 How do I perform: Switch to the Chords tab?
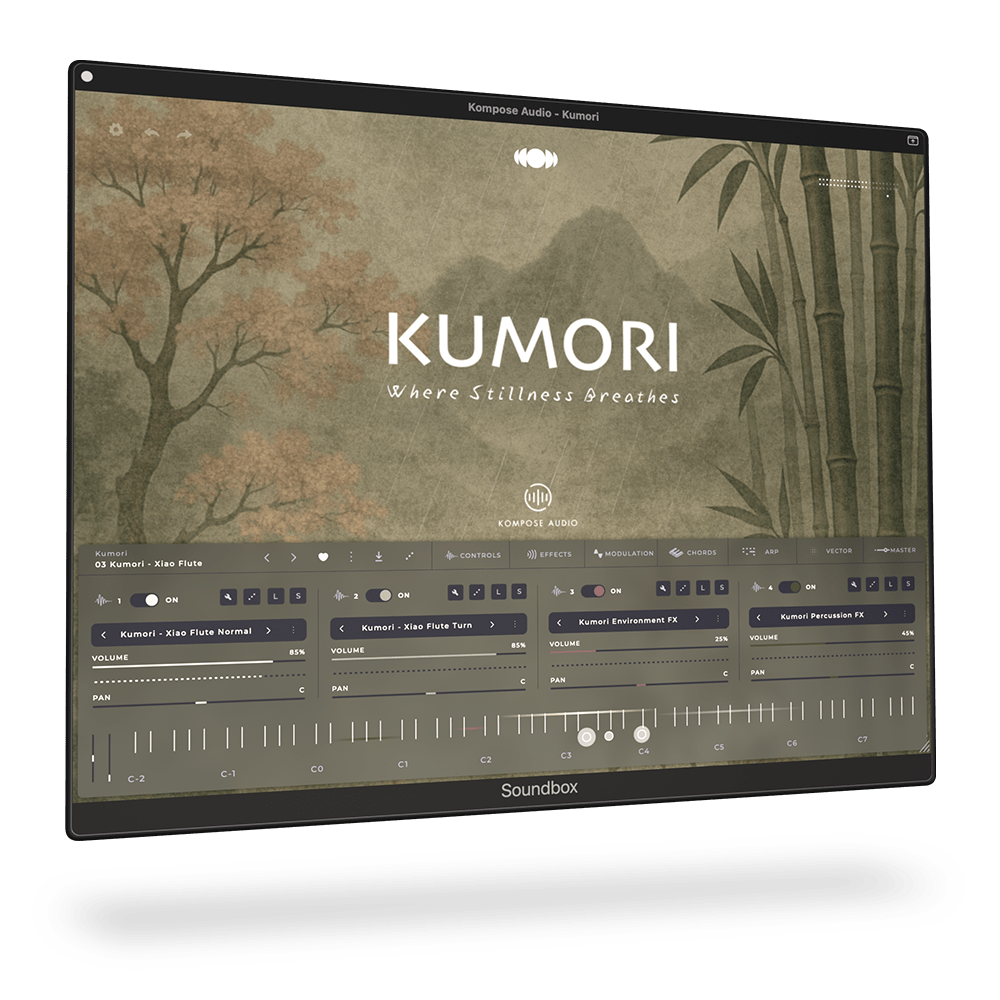pyautogui.click(x=693, y=552)
